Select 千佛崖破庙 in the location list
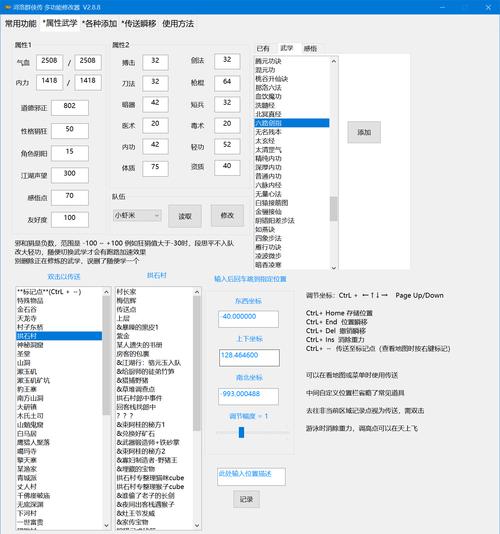500x534 pixels. (x=59, y=496)
